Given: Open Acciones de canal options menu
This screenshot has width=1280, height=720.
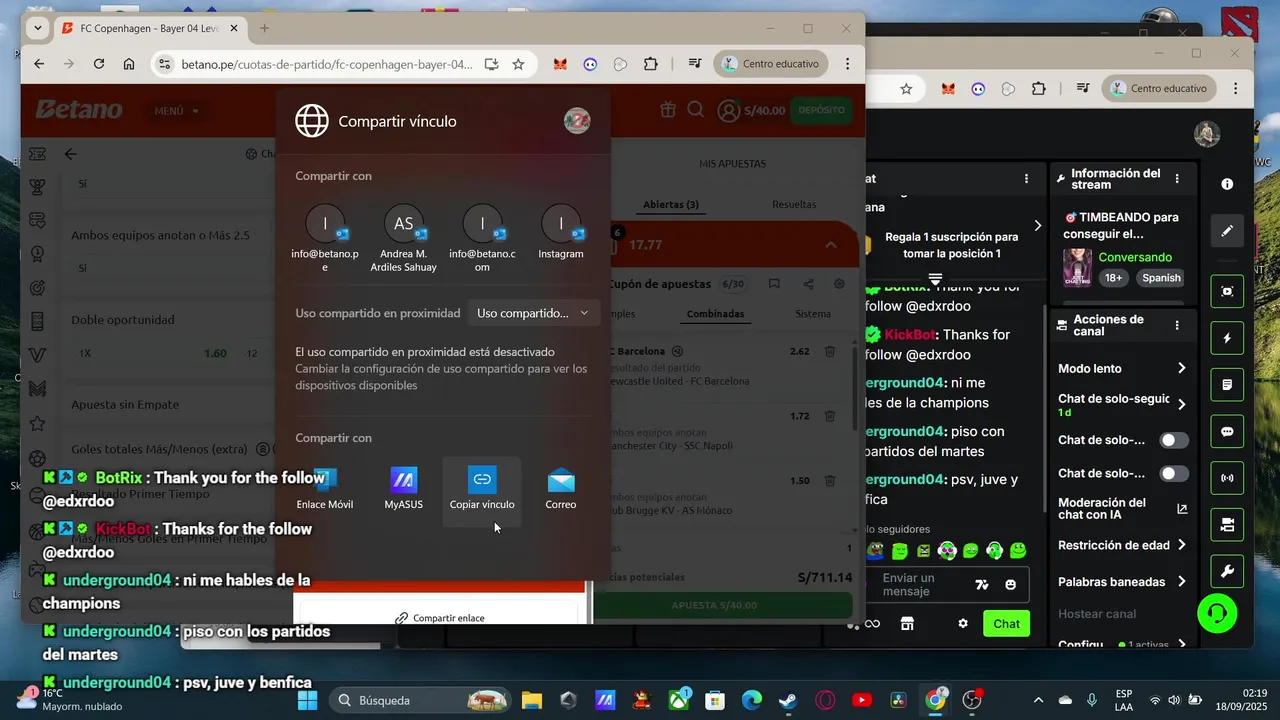Looking at the screenshot, I should click(x=1177, y=325).
